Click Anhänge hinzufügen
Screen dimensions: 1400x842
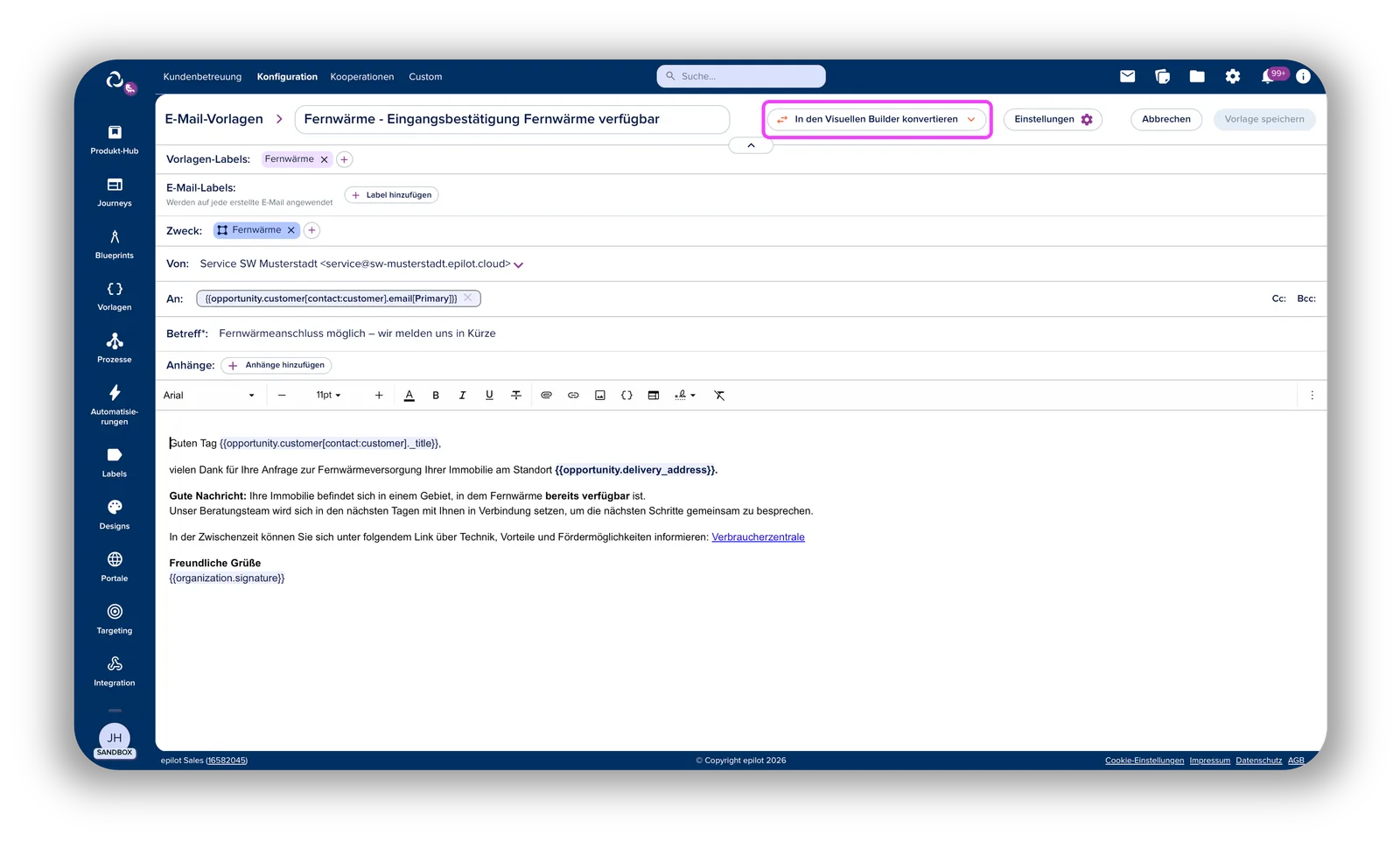pyautogui.click(x=276, y=365)
